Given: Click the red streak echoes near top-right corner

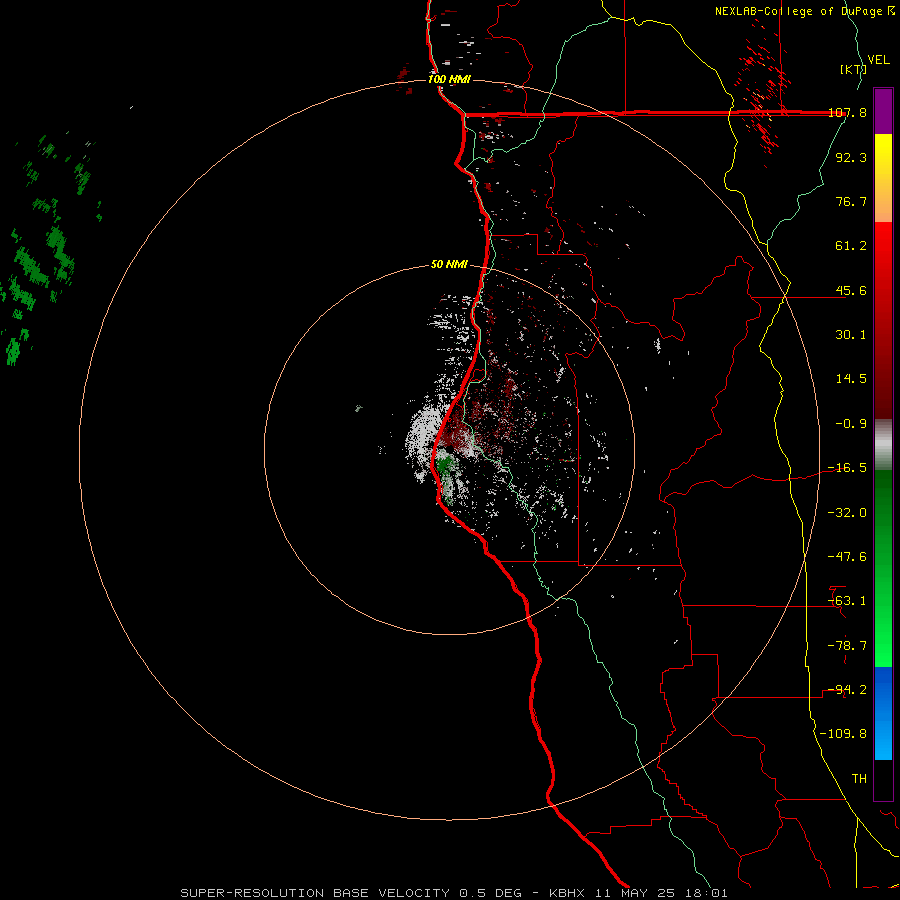Looking at the screenshot, I should coord(761,95).
